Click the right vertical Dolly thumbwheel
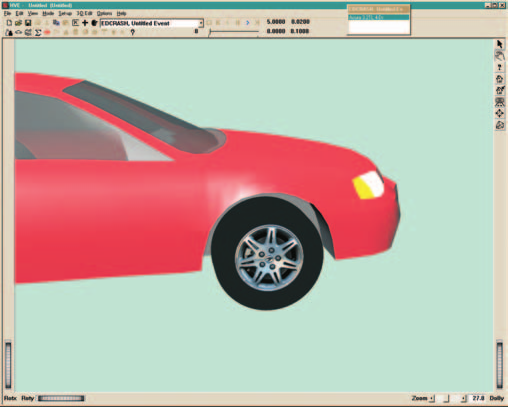 [x=499, y=364]
